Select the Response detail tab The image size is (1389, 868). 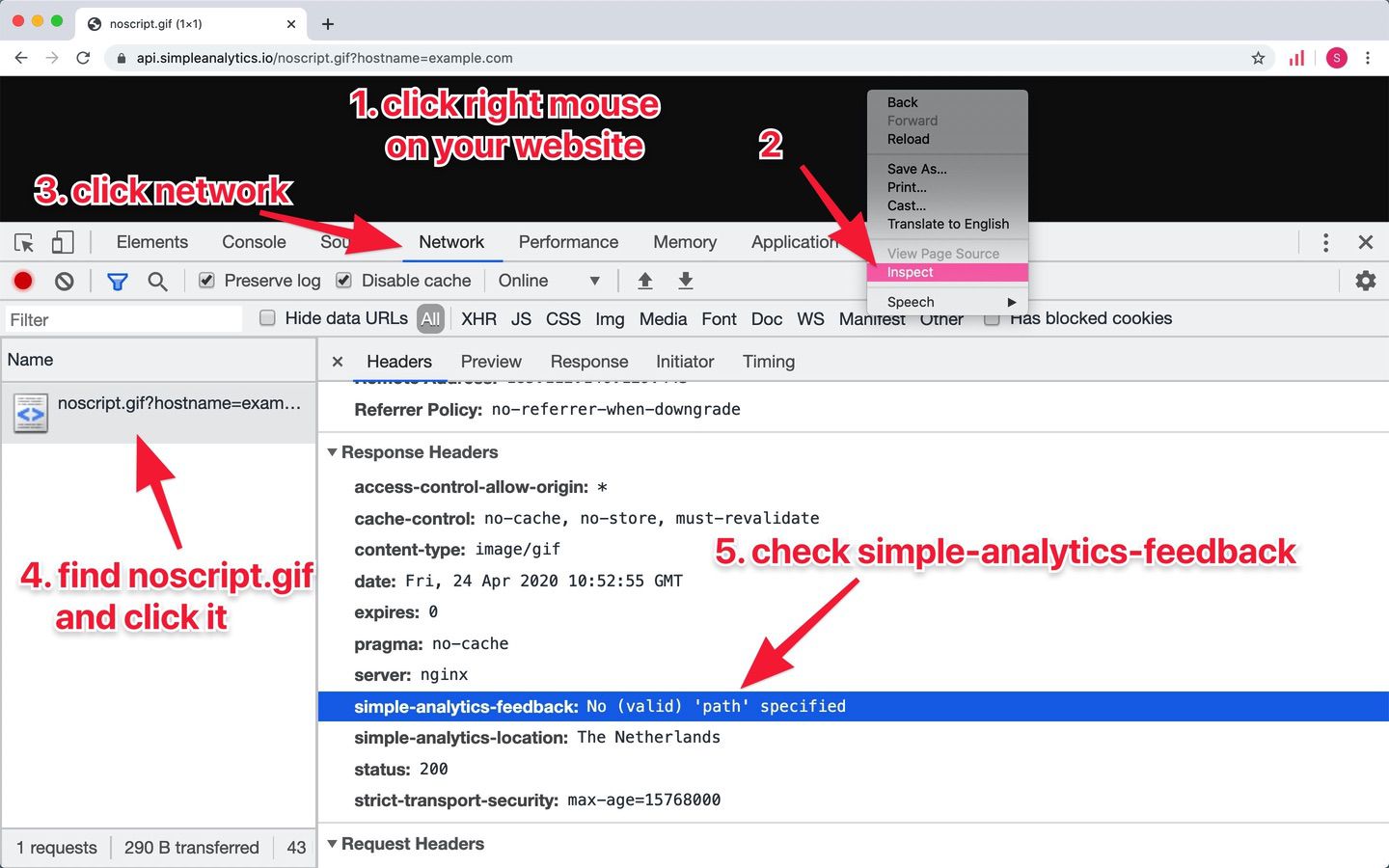tap(589, 362)
